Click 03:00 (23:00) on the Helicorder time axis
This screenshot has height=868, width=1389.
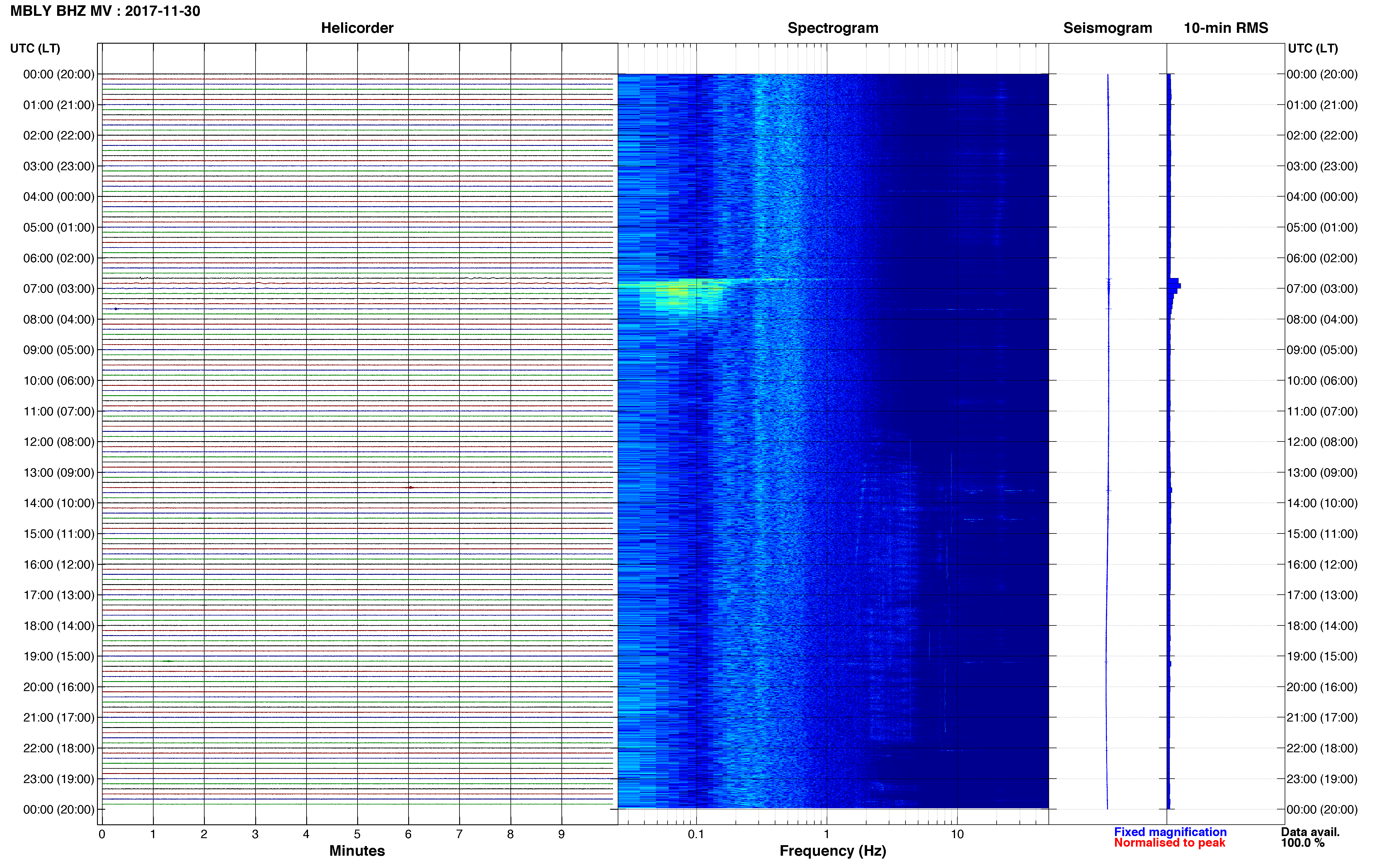click(59, 166)
